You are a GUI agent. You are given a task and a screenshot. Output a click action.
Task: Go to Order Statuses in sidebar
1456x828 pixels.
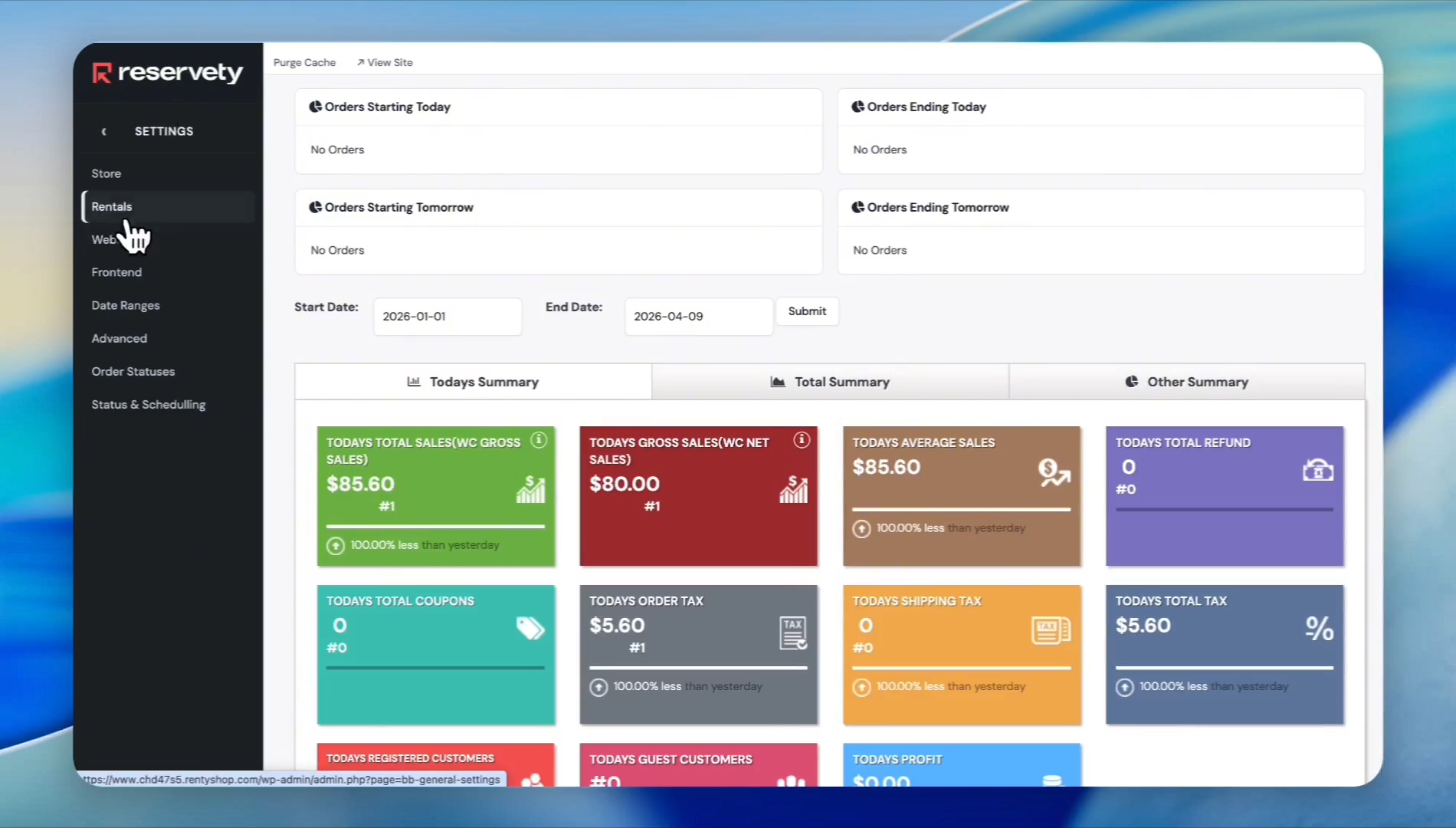coord(133,371)
